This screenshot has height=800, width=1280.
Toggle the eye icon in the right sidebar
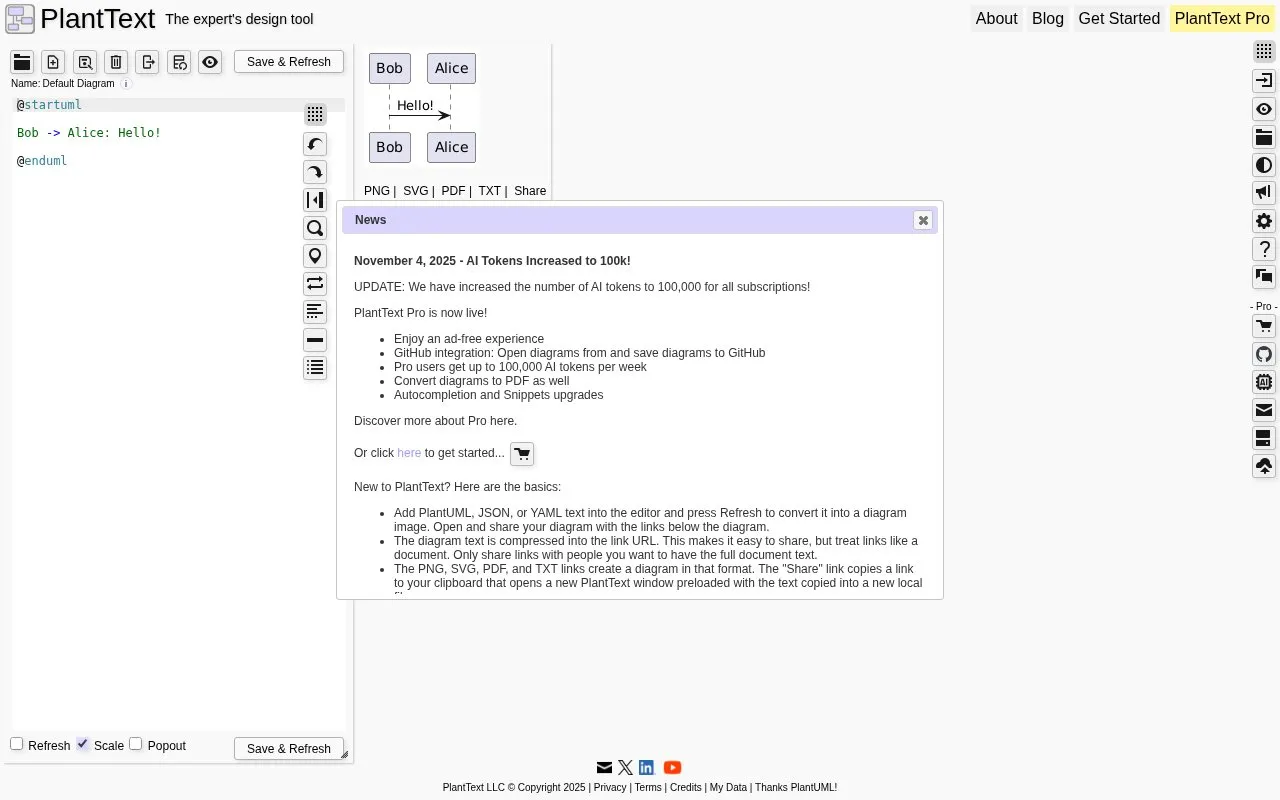1264,109
